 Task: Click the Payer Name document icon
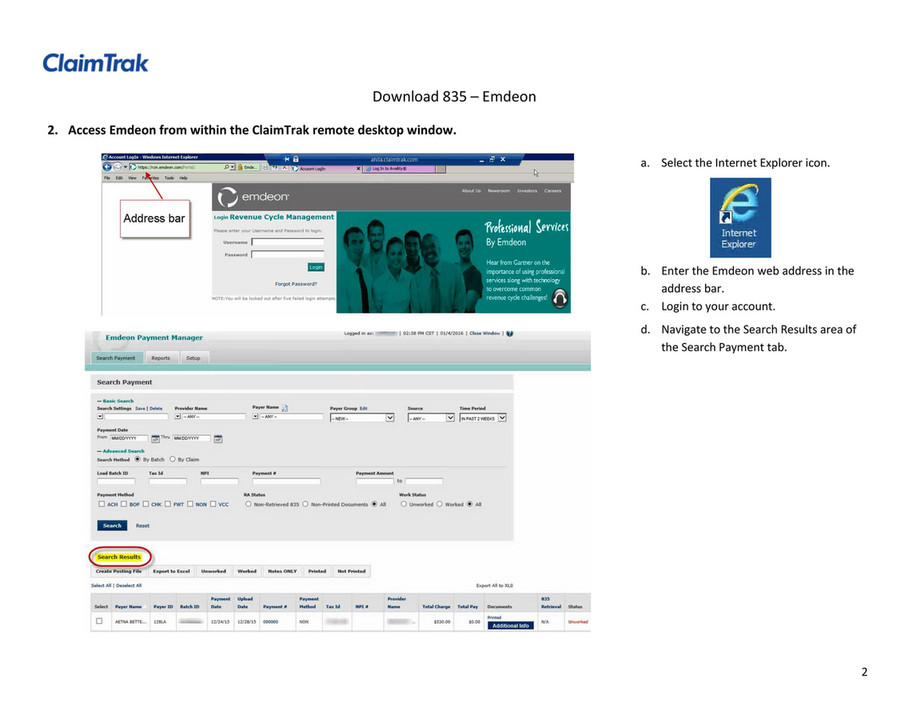coord(285,408)
